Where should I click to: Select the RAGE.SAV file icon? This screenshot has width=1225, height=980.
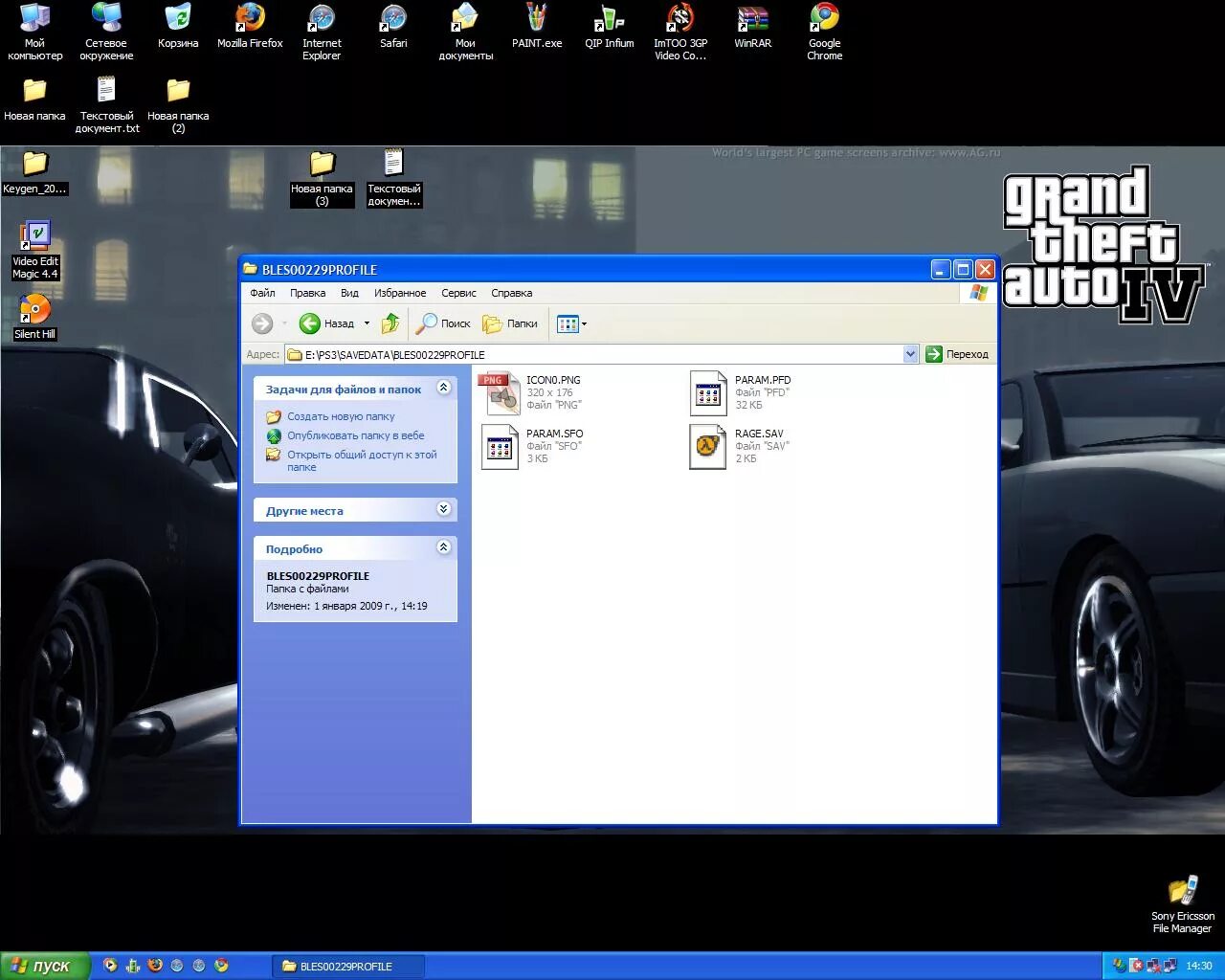708,446
